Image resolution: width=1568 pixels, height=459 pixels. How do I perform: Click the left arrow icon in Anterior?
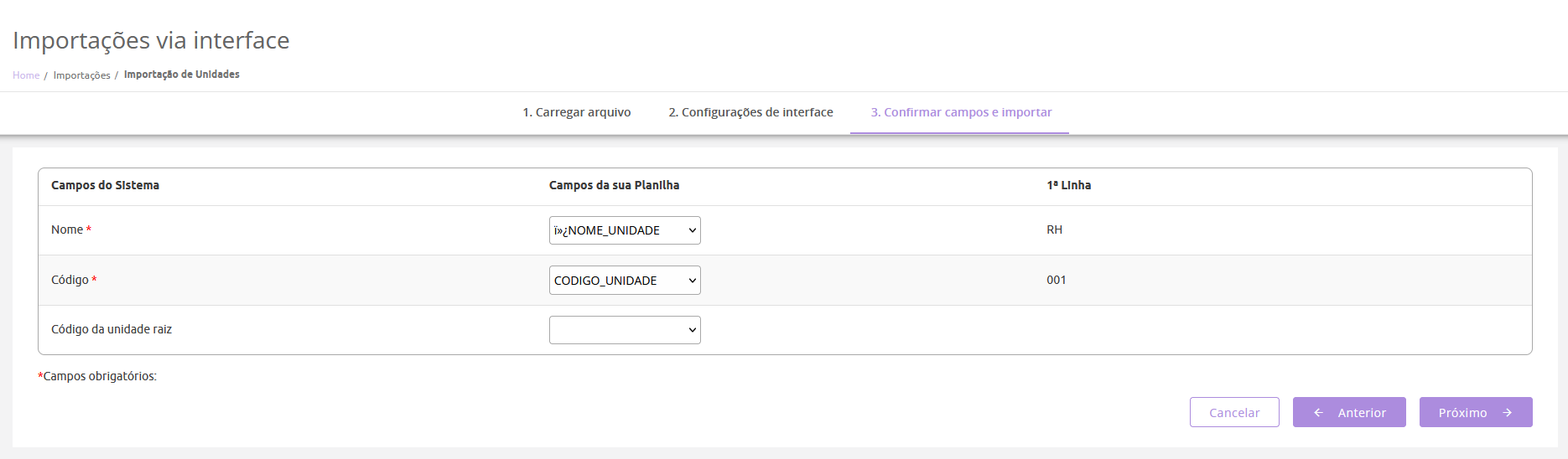(1318, 413)
